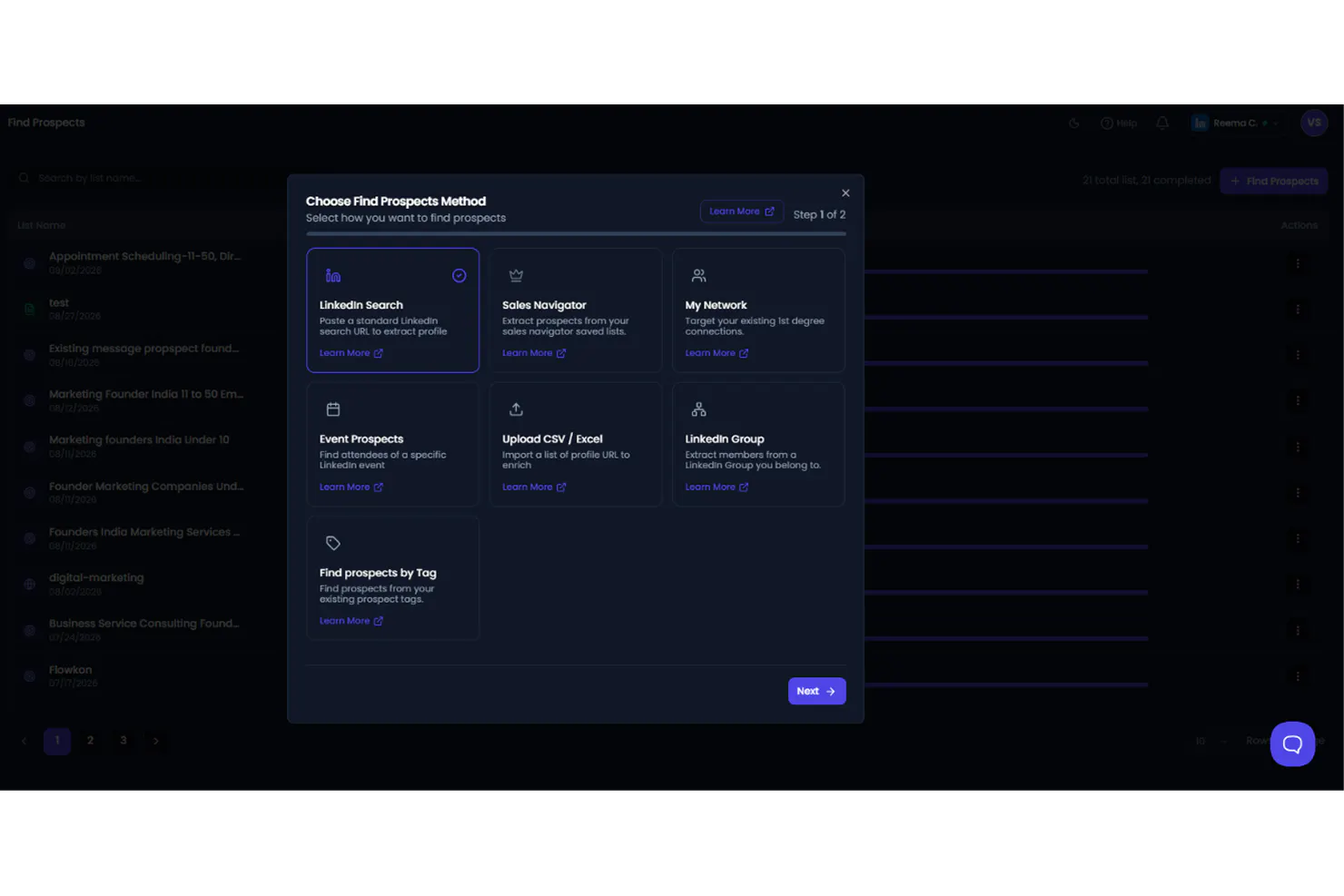Image resolution: width=1344 pixels, height=896 pixels.
Task: Open notifications bell
Action: pyautogui.click(x=1162, y=123)
